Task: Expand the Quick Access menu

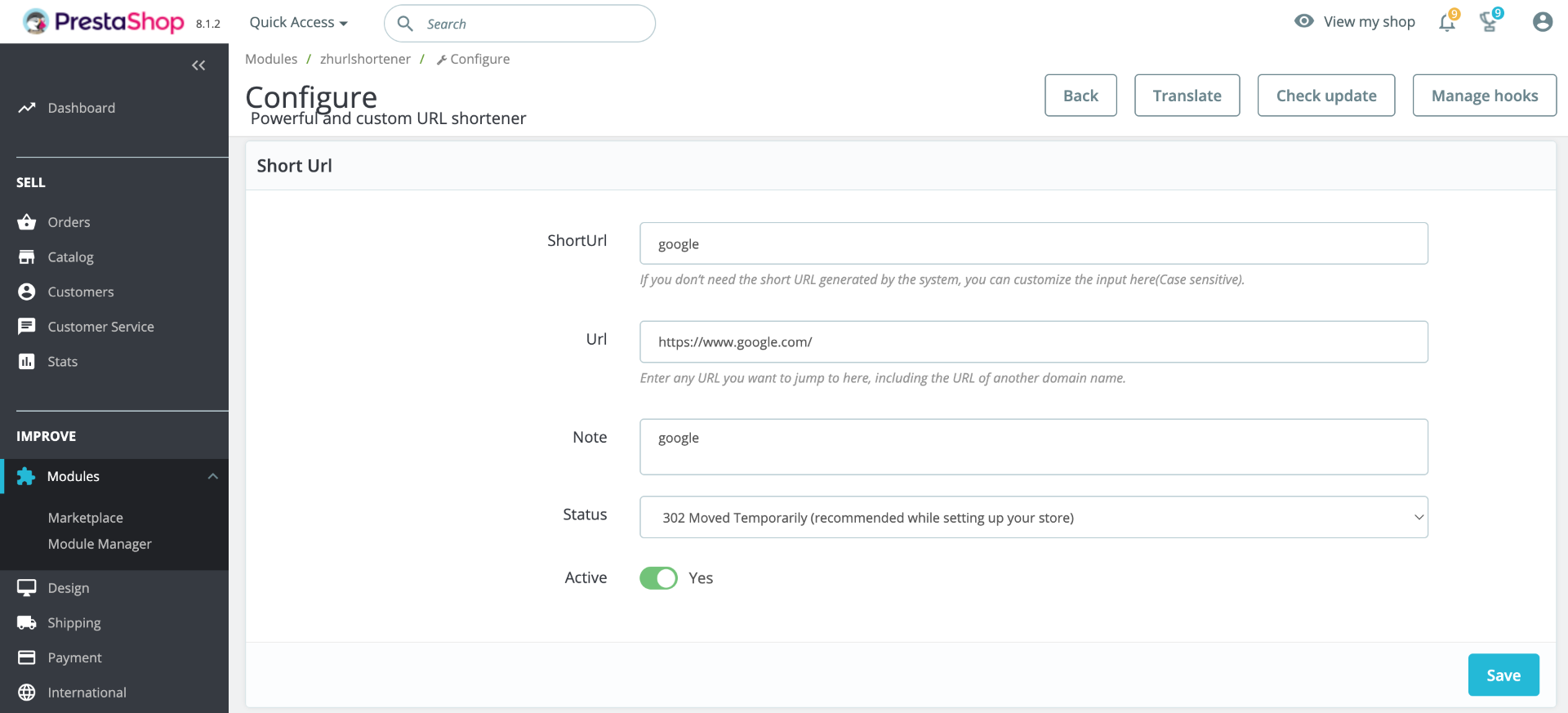Action: (298, 23)
